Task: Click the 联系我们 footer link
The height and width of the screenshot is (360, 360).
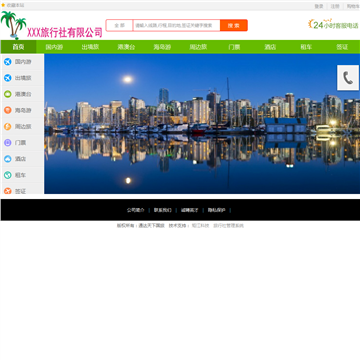Action: click(163, 210)
